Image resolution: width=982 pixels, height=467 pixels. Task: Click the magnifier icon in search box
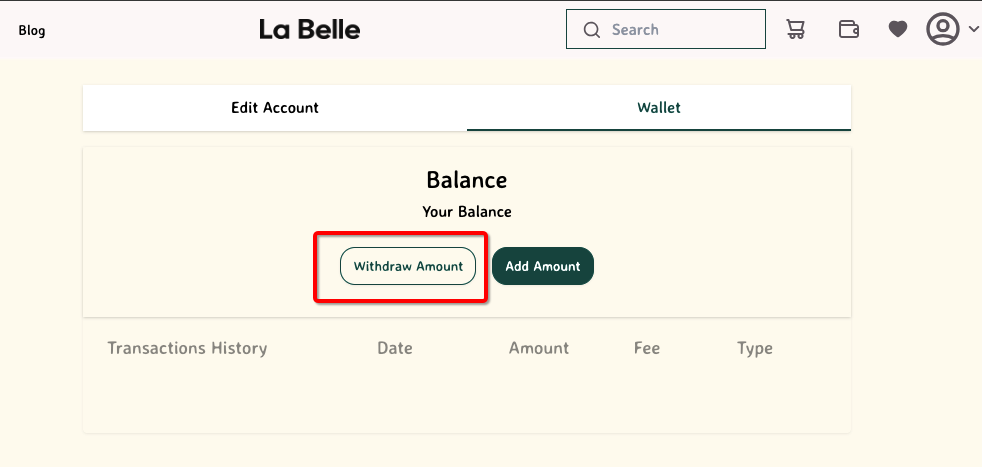[592, 29]
